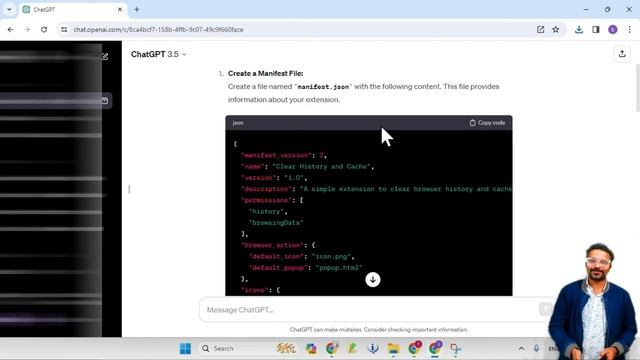Click the "Create a Manifest File:" heading
Image resolution: width=640 pixels, height=360 pixels.
coord(265,73)
